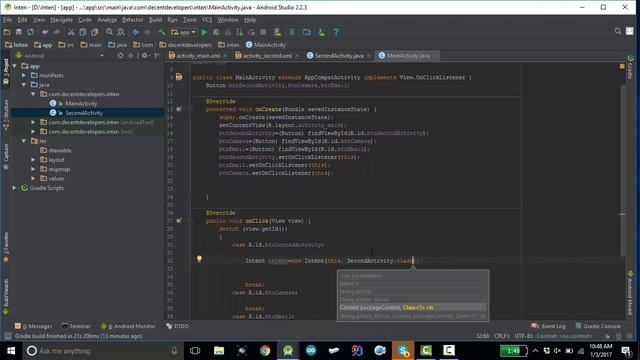This screenshot has height=360, width=640.
Task: Click the decentdevelopers breadcrumb folder
Action: 185,44
